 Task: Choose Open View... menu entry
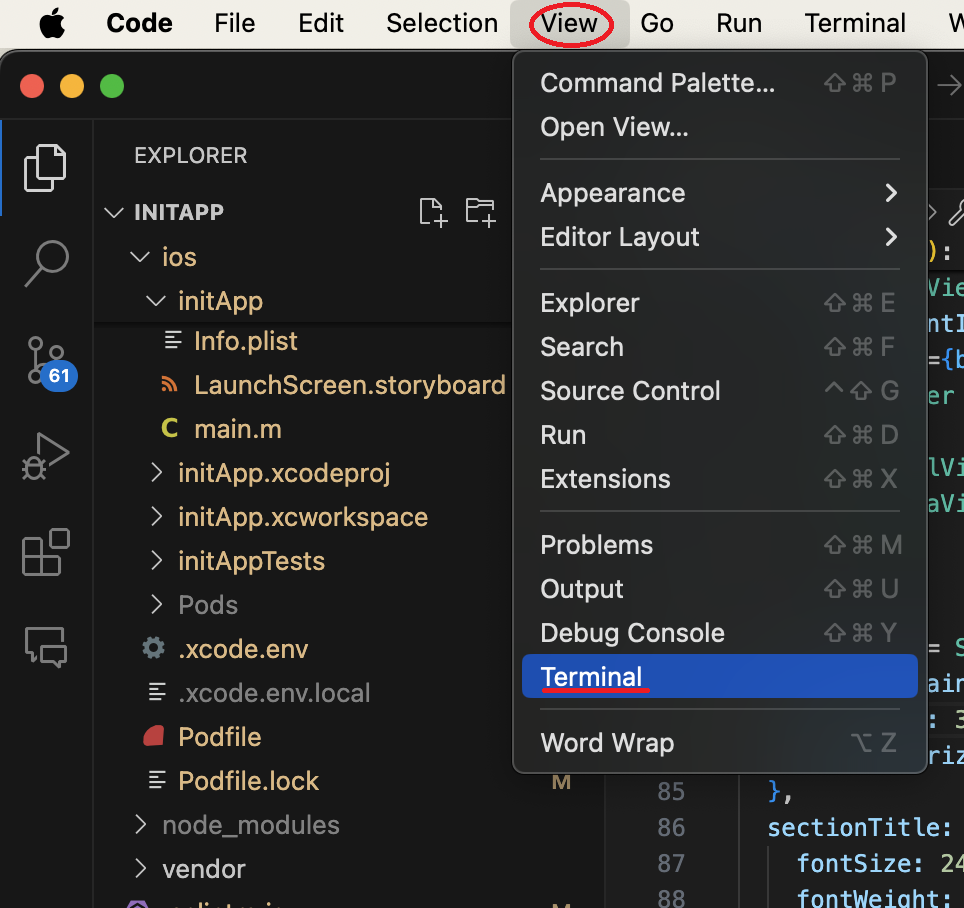click(x=719, y=127)
